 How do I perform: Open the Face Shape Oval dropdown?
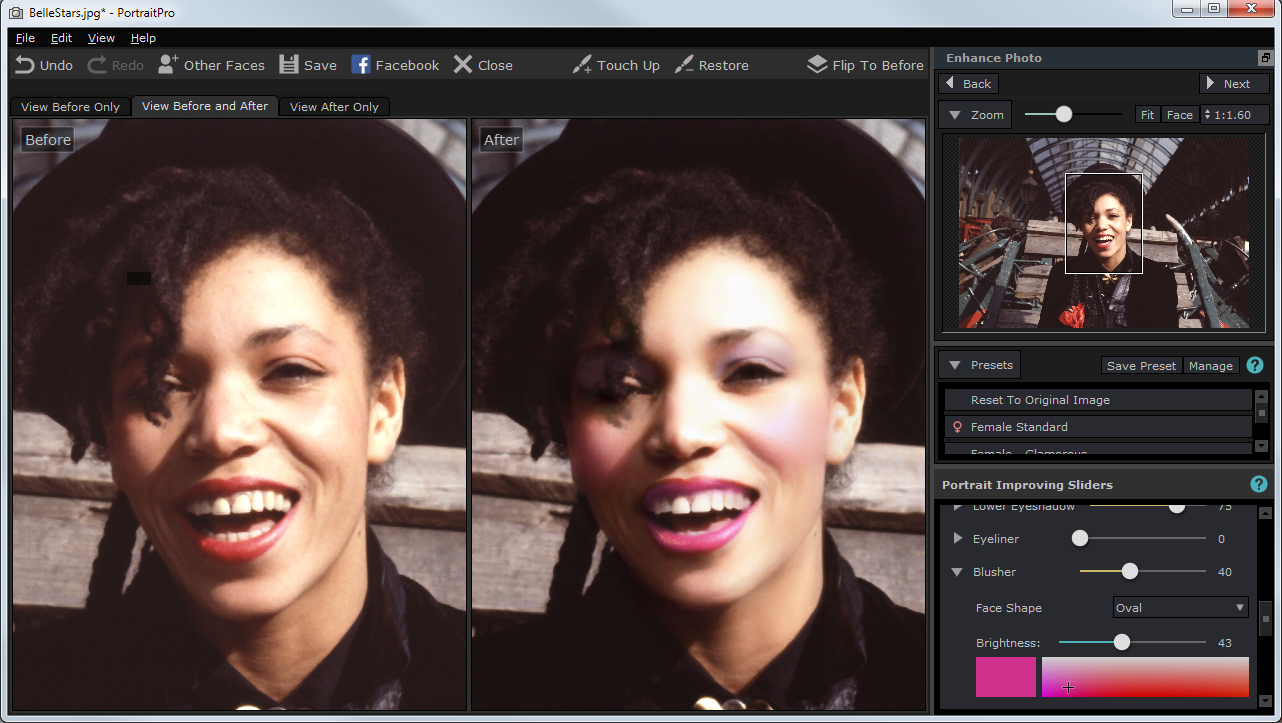(x=1180, y=608)
